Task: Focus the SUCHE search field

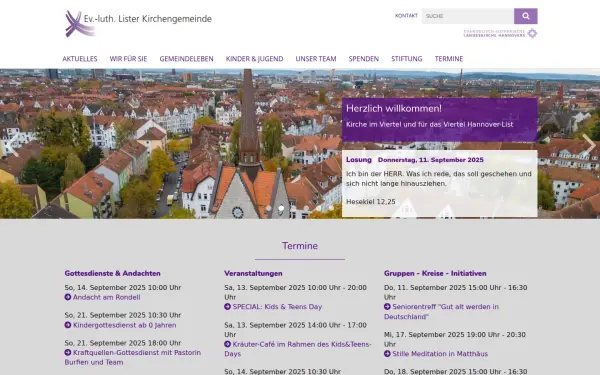Action: [x=468, y=16]
